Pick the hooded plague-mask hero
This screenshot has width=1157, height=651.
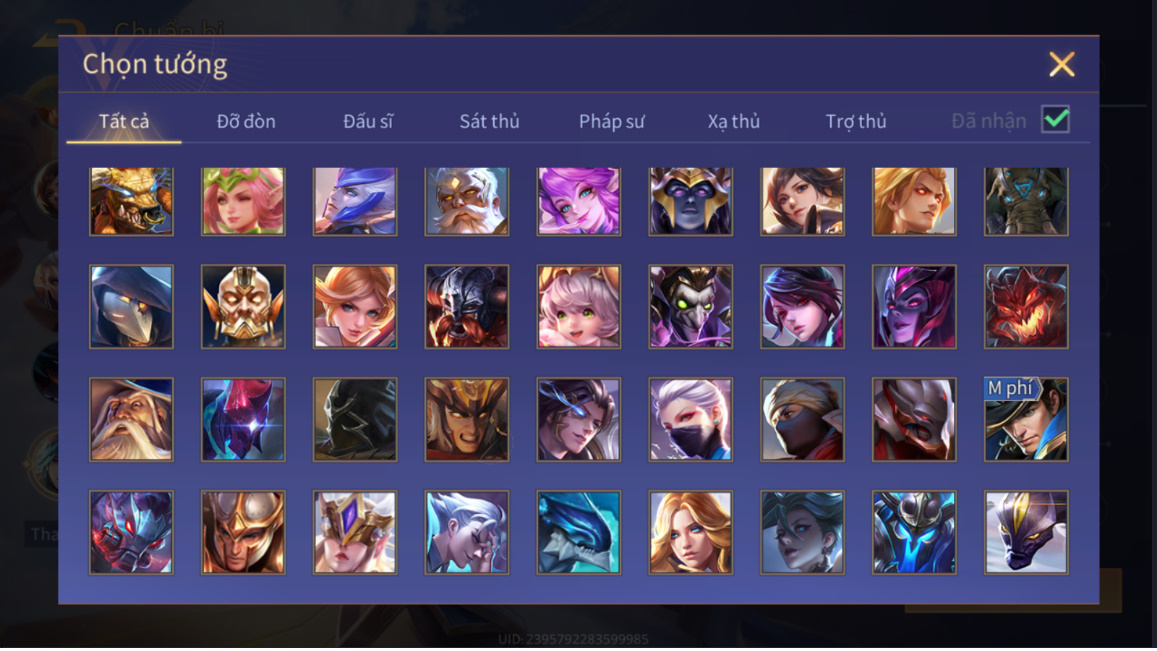[x=131, y=306]
